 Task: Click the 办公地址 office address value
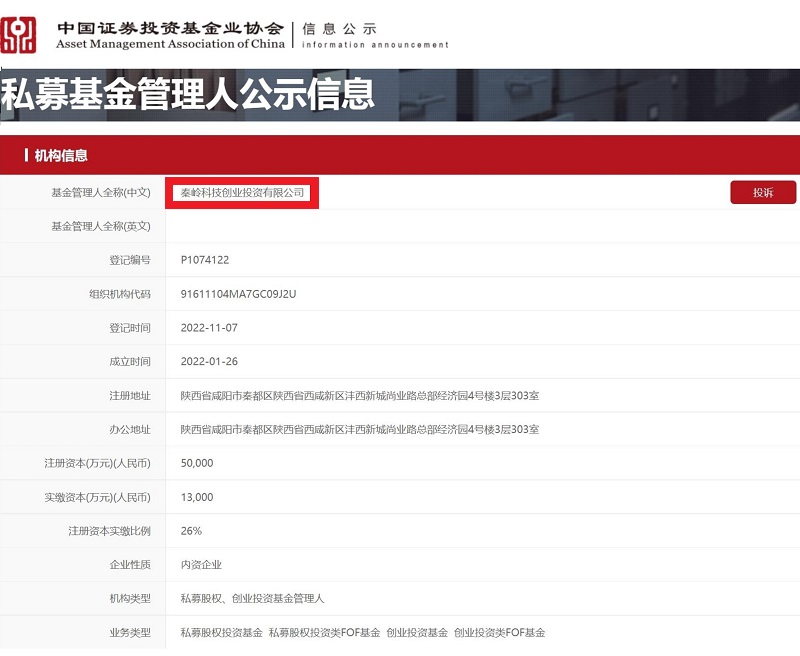(358, 430)
